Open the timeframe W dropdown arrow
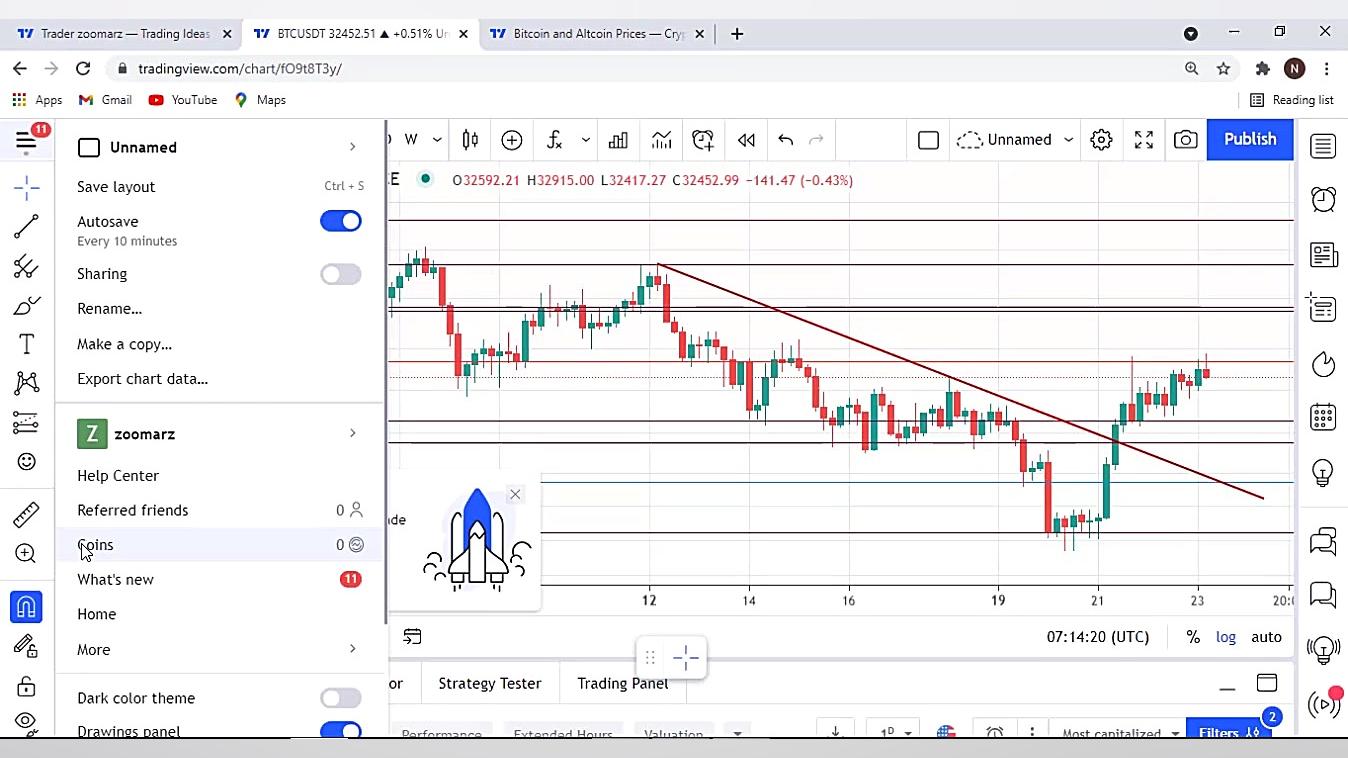 437,140
